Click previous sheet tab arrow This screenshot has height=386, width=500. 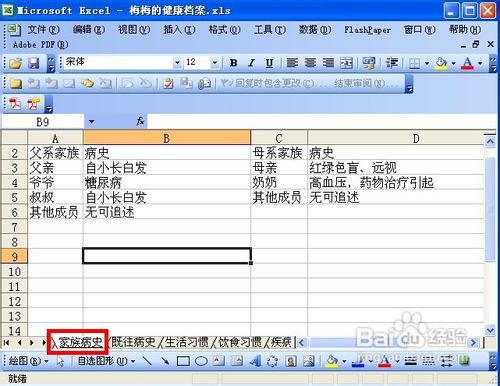pos(19,342)
